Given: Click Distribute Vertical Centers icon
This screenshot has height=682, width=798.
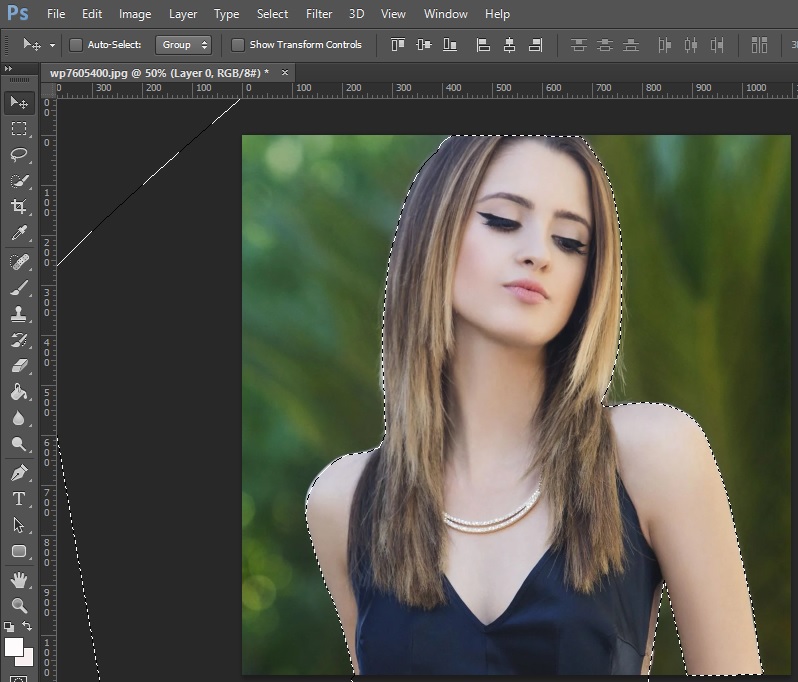Looking at the screenshot, I should [x=605, y=45].
